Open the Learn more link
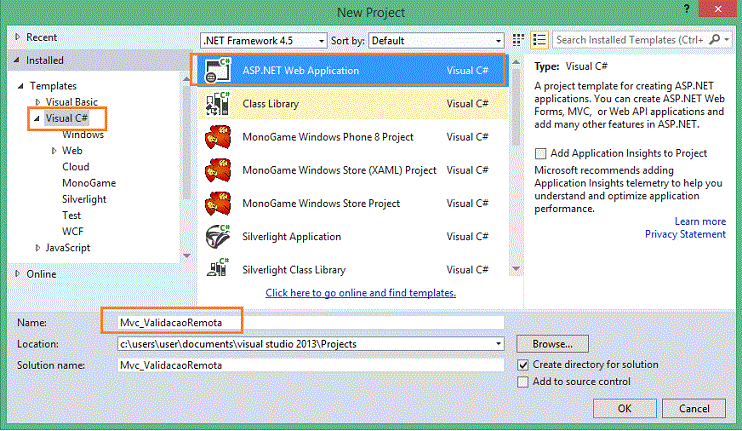The width and height of the screenshot is (742, 431). coord(700,221)
